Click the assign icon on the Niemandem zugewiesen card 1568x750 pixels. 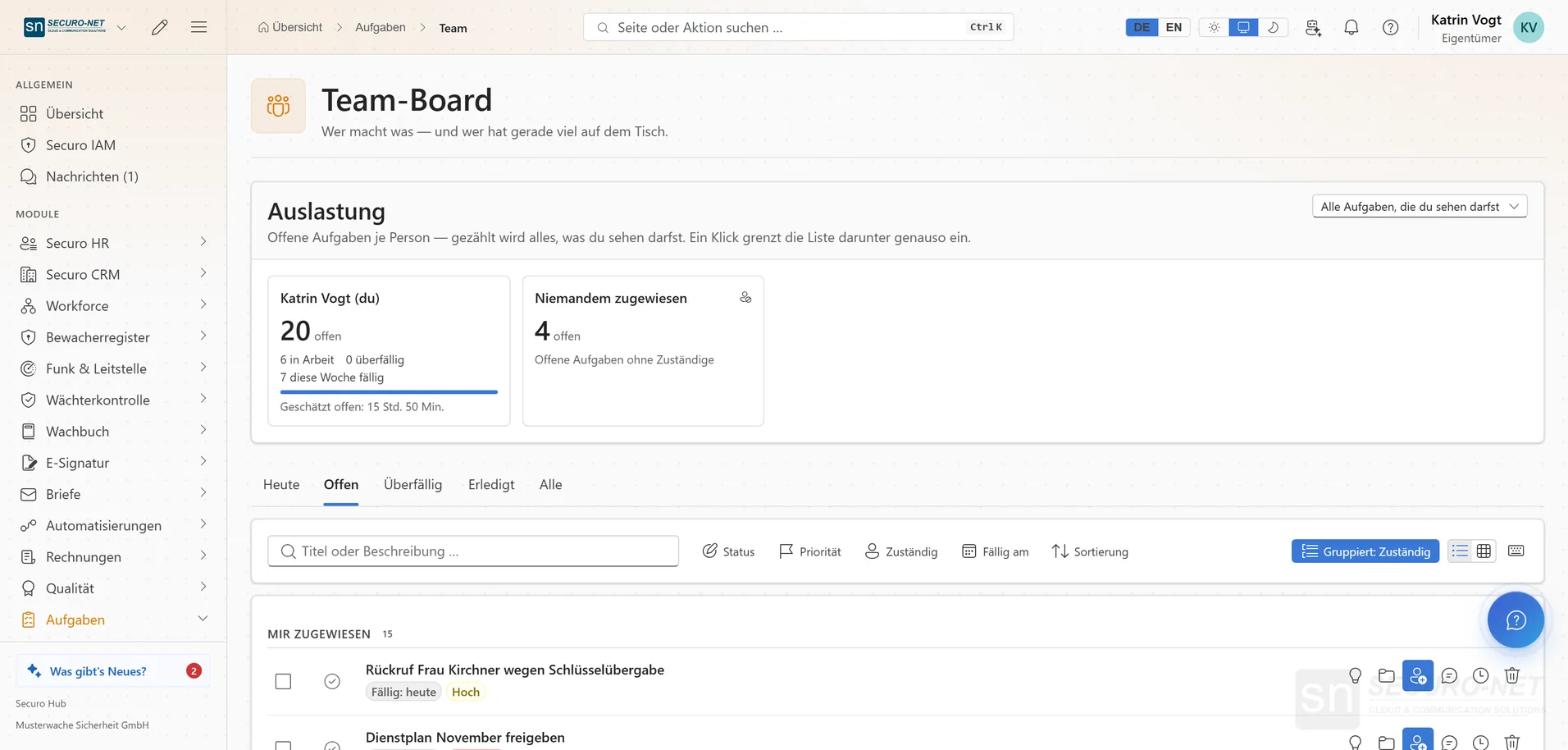coord(745,297)
